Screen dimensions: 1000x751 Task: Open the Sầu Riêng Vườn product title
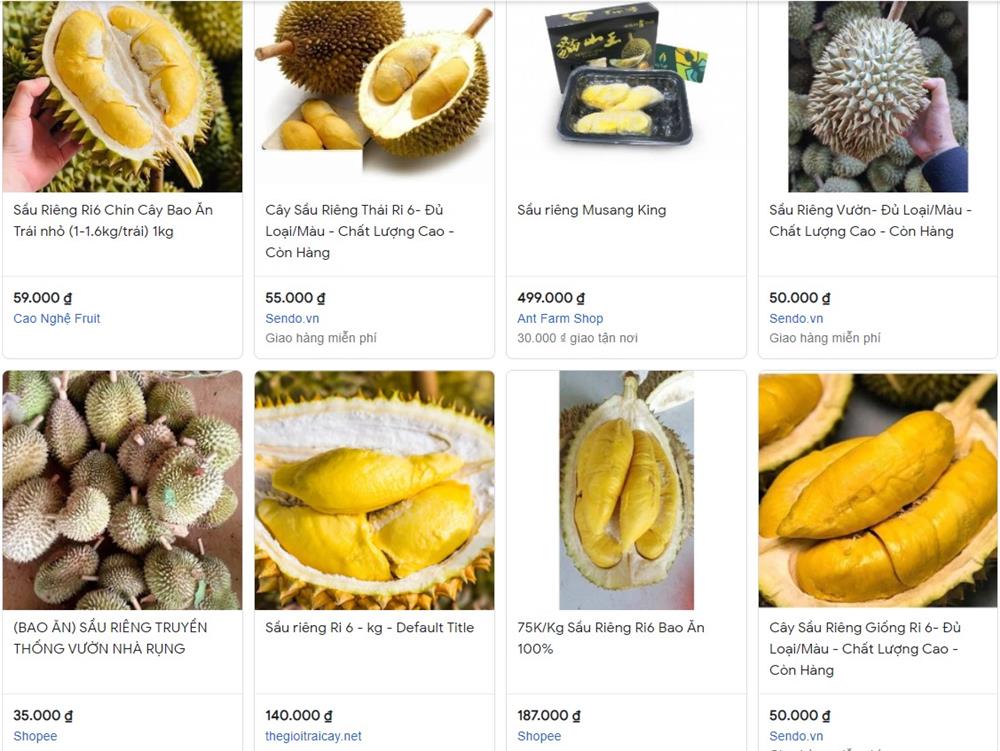click(870, 221)
